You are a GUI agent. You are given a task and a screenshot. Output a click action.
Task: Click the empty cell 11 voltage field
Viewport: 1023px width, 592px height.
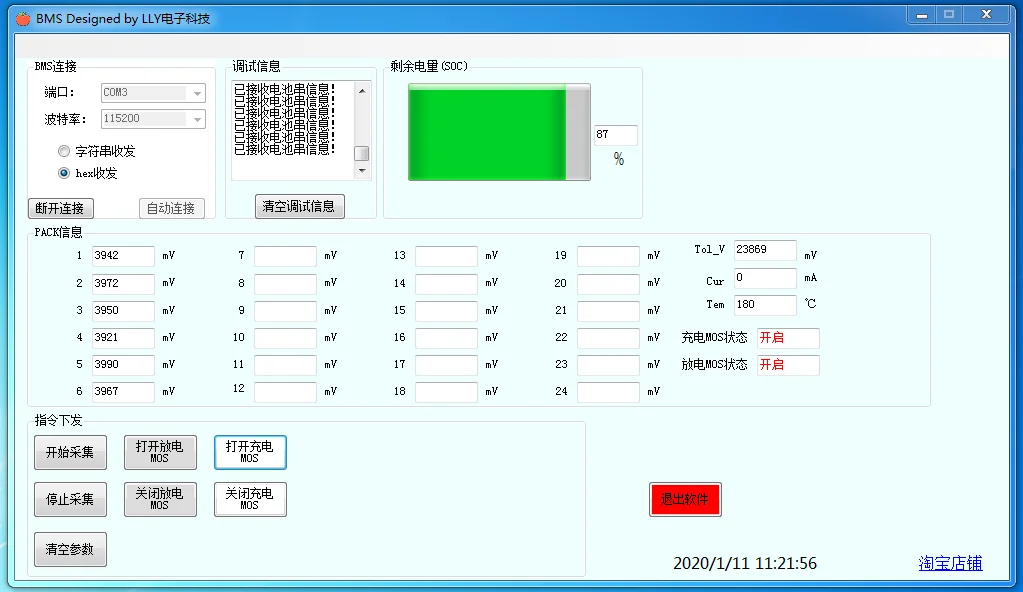click(x=285, y=365)
